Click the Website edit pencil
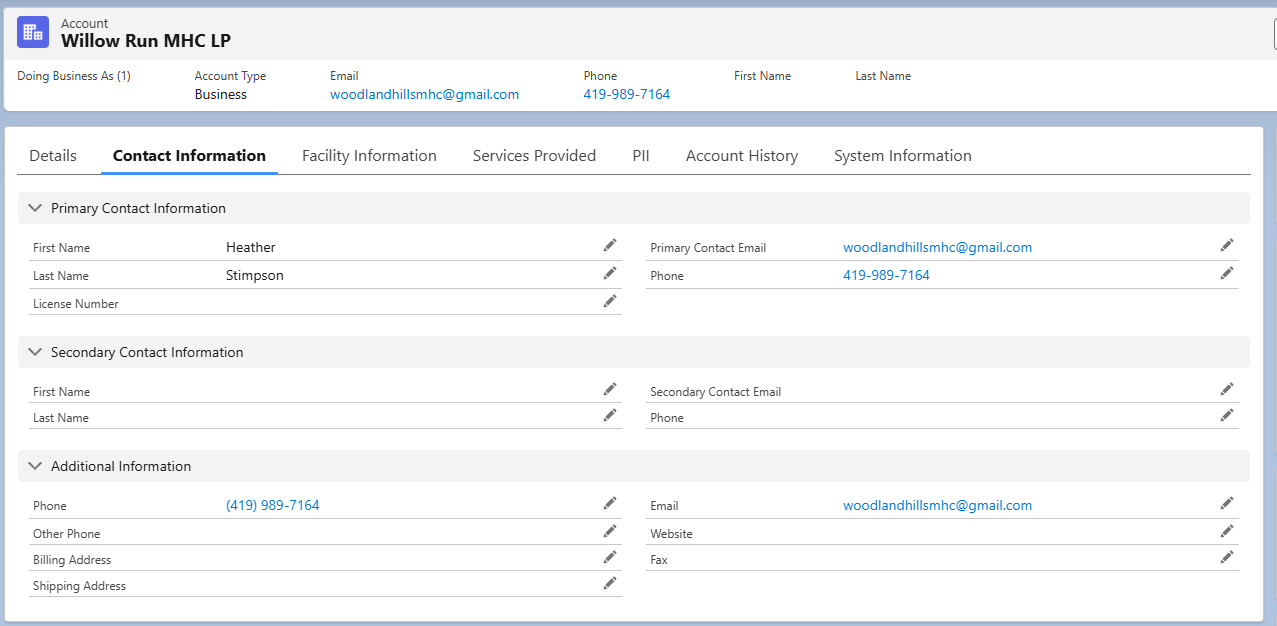The width and height of the screenshot is (1277, 626). (1227, 531)
